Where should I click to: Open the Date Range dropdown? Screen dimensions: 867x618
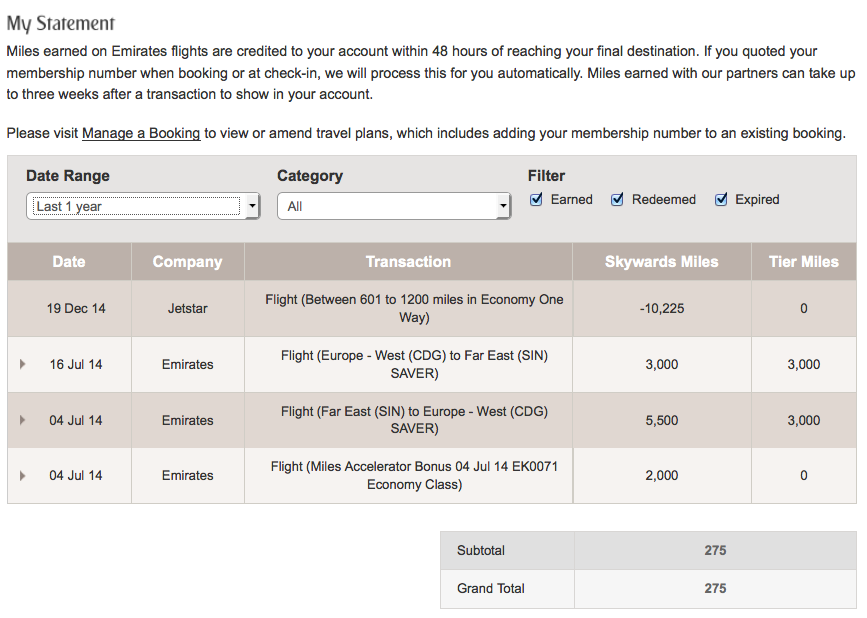143,206
